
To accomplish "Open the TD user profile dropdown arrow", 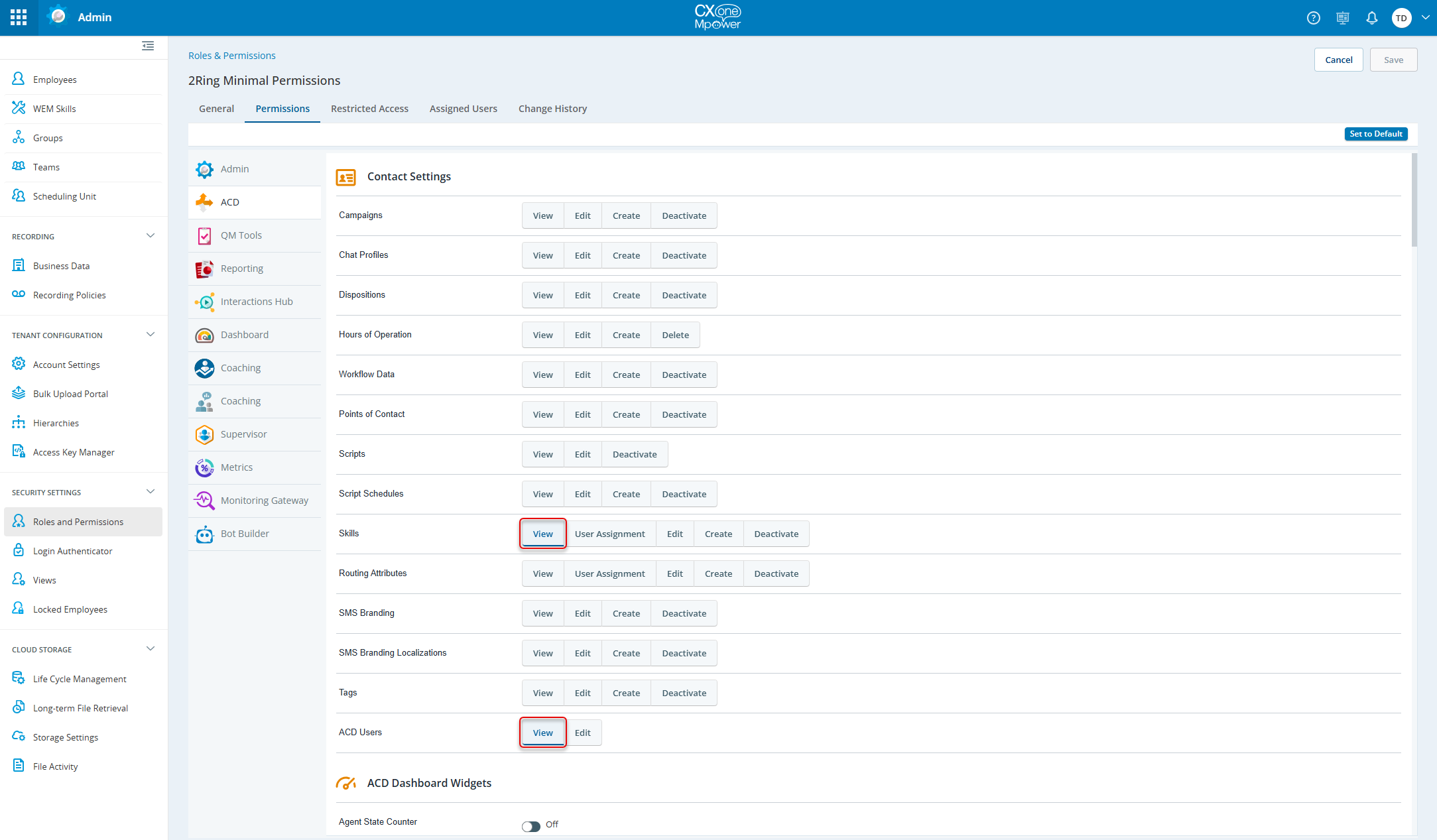I will tap(1425, 18).
